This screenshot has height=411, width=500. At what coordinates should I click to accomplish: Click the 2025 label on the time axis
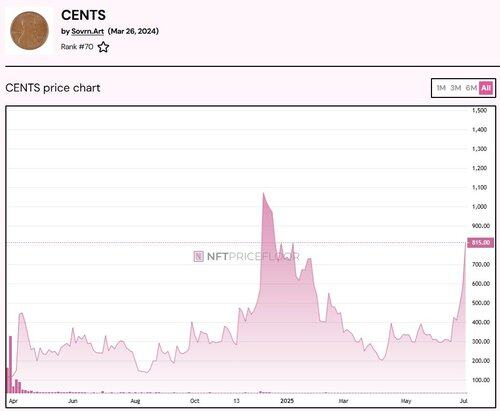pyautogui.click(x=287, y=400)
